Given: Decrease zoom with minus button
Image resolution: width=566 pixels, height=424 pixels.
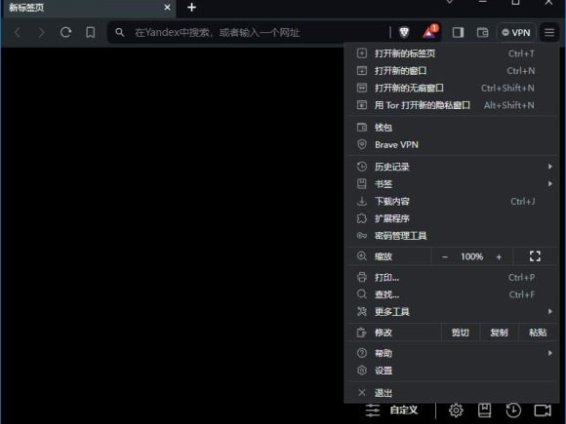Looking at the screenshot, I should pos(445,257).
